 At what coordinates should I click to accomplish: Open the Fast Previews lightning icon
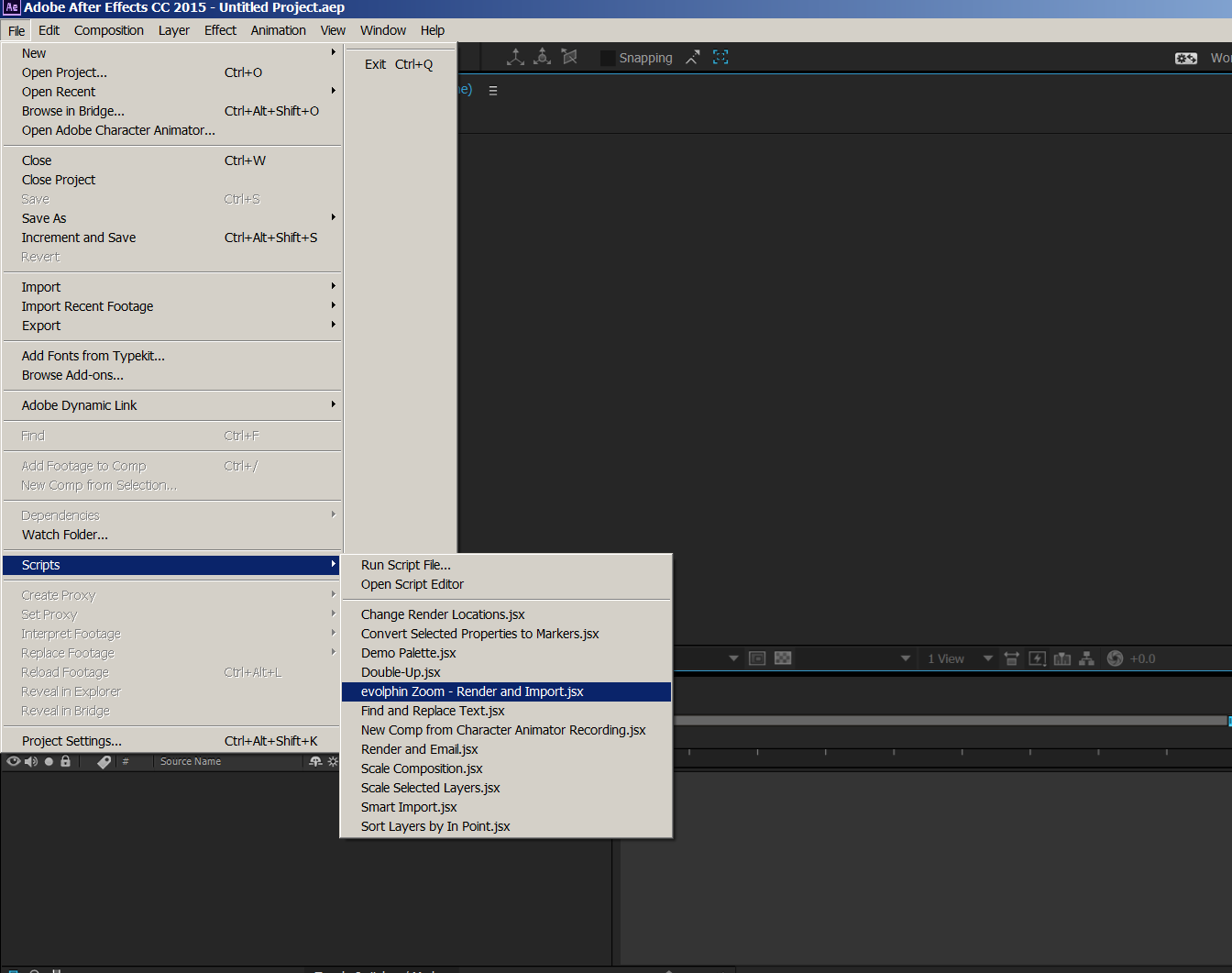[1038, 658]
